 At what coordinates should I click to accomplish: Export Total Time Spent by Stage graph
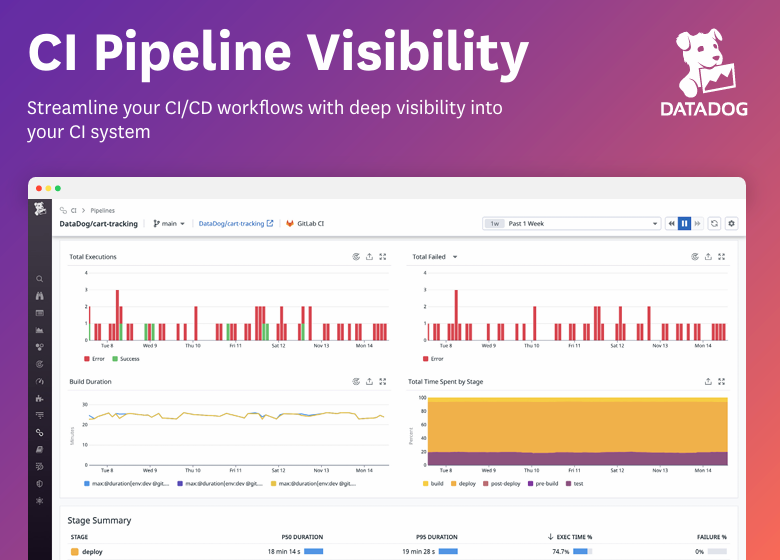click(x=708, y=381)
